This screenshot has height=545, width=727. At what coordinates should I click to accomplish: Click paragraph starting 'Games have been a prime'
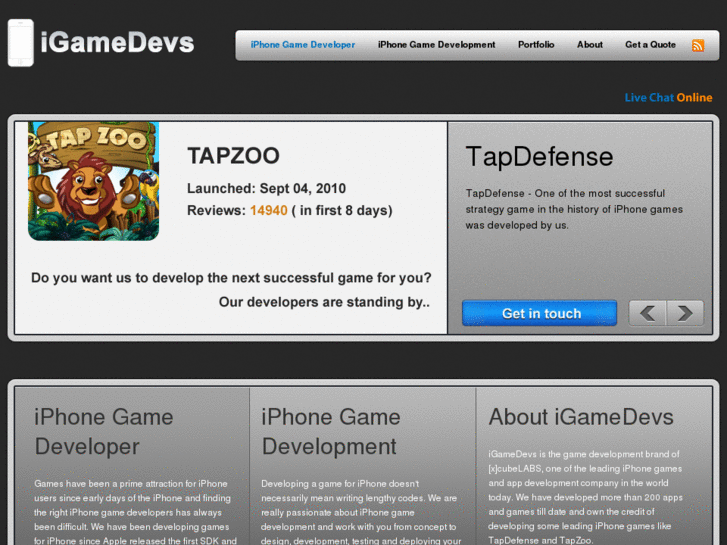[135, 512]
